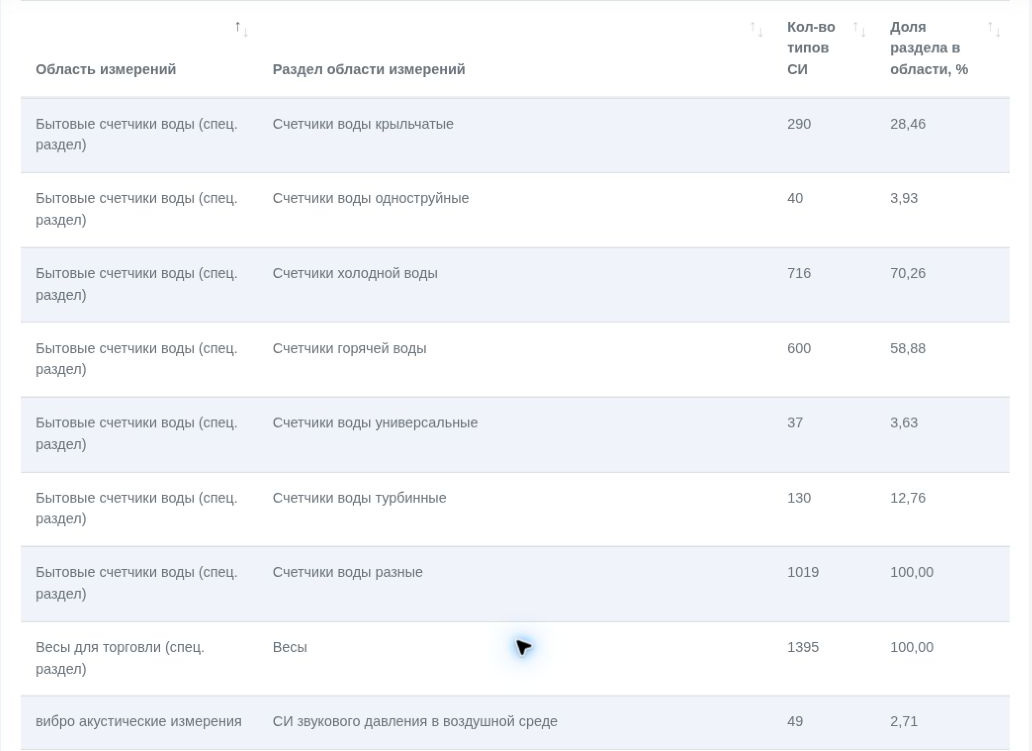Click Доля раздела в области header
This screenshot has height=751, width=1032.
[929, 48]
